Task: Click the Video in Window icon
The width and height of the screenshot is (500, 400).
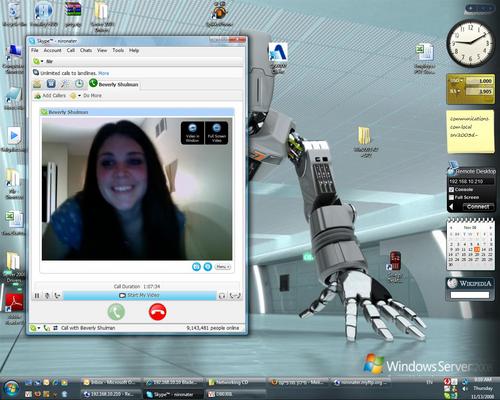Action: (192, 133)
